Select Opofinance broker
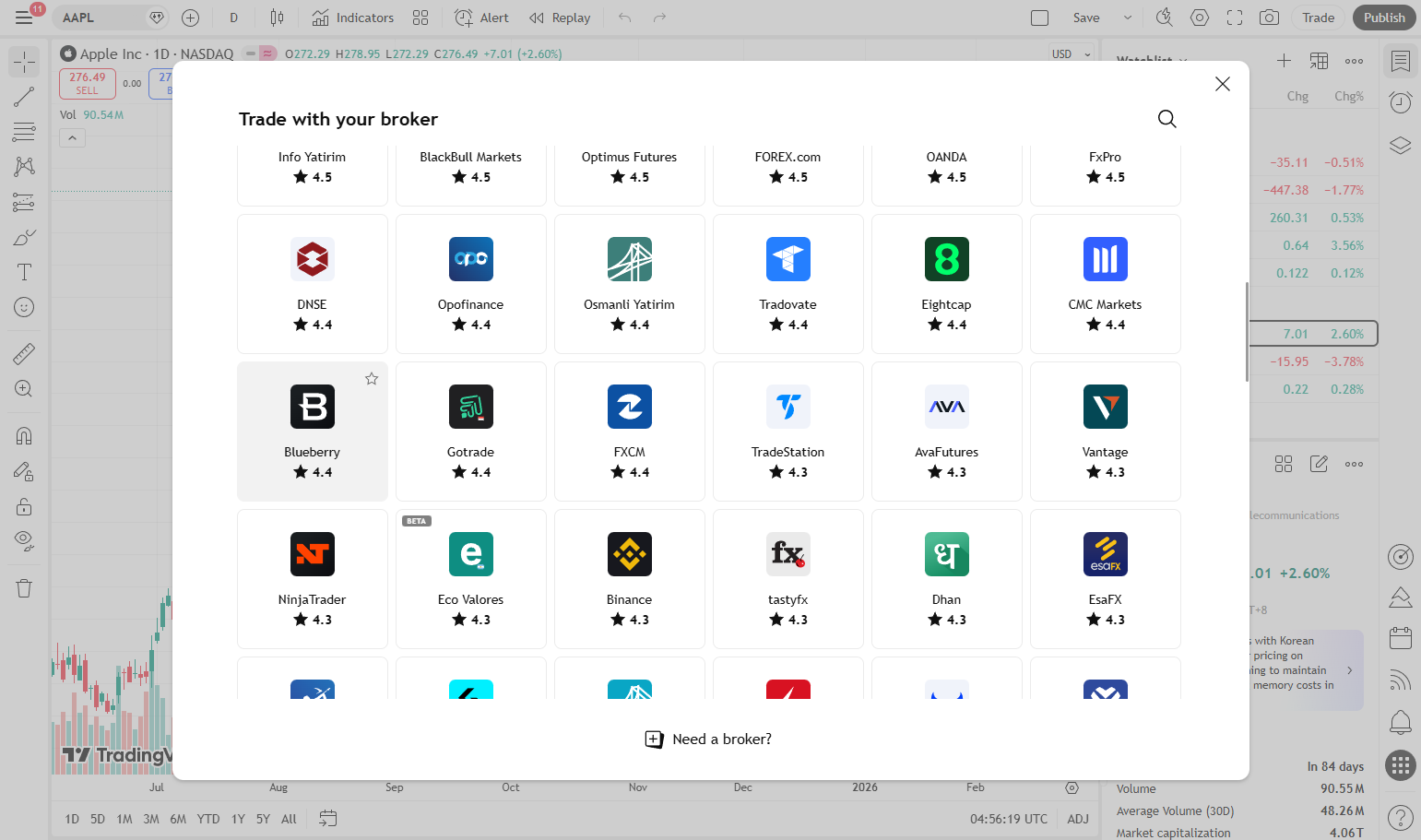Viewport: 1421px width, 840px height. point(470,284)
